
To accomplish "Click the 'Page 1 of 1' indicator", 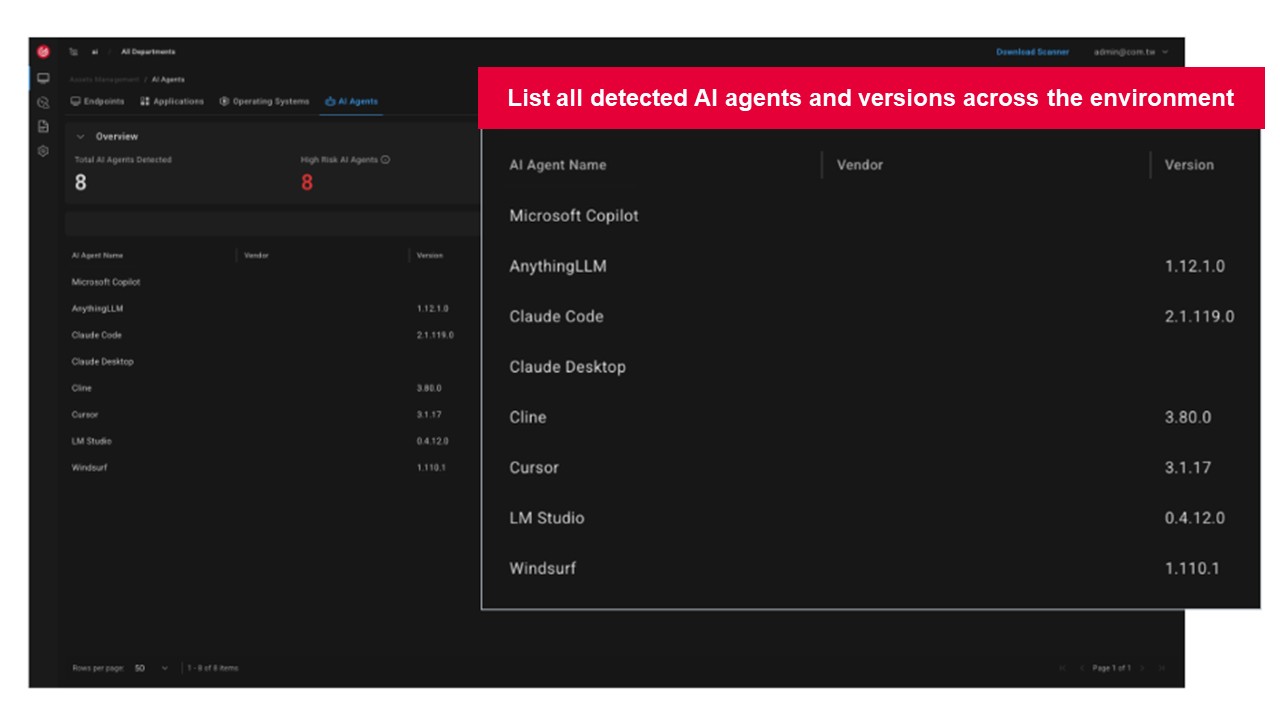I will pyautogui.click(x=1112, y=668).
